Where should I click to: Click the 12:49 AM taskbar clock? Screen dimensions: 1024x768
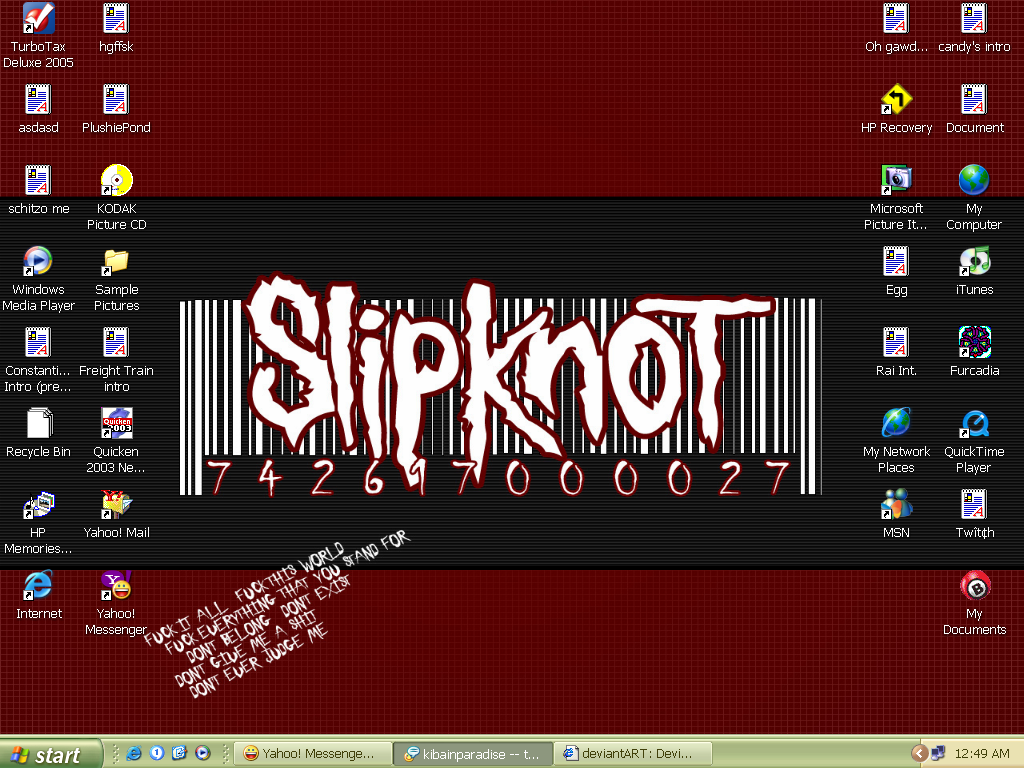pos(982,754)
